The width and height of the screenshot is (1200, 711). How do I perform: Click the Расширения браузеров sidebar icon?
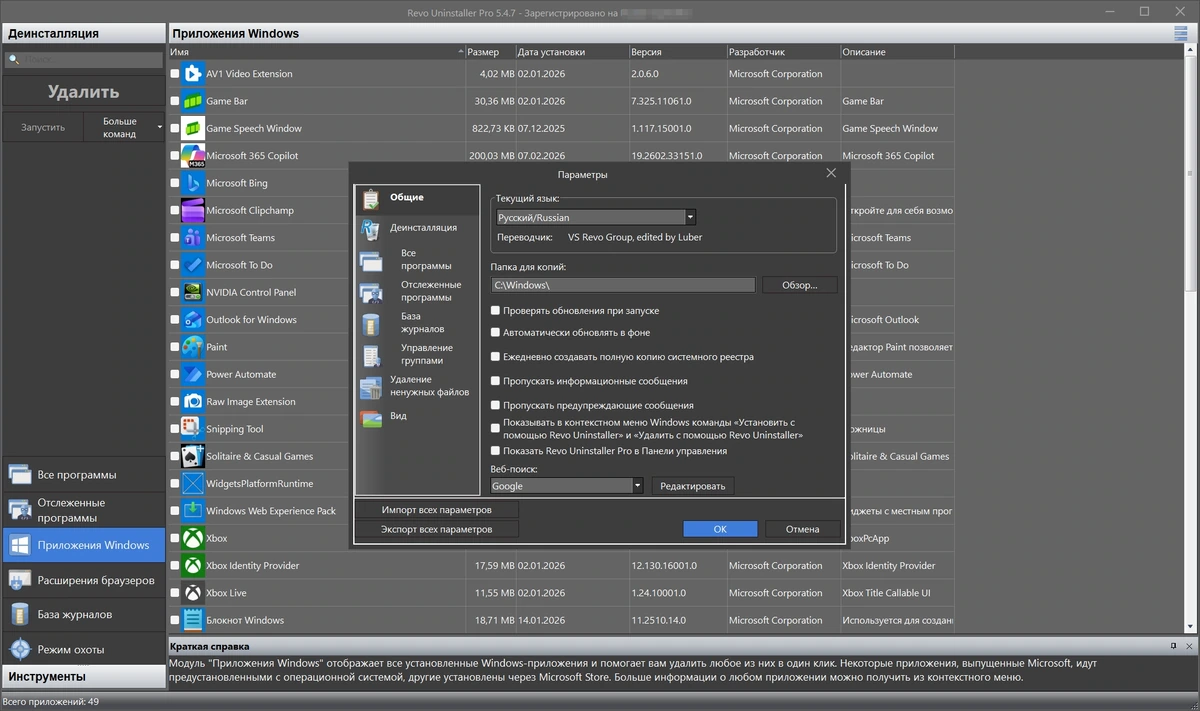[20, 580]
